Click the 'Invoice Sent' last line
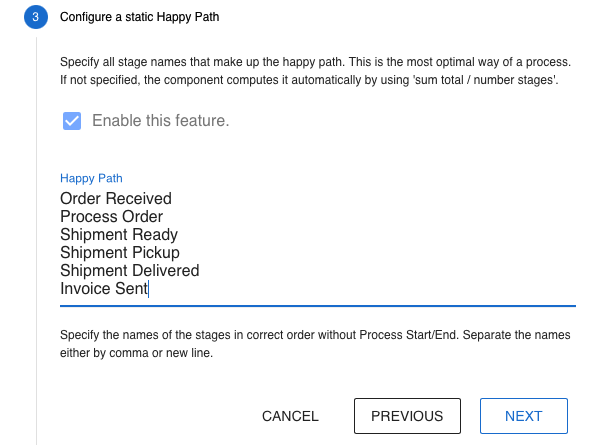Viewport: 600px width, 445px height. pyautogui.click(x=104, y=289)
